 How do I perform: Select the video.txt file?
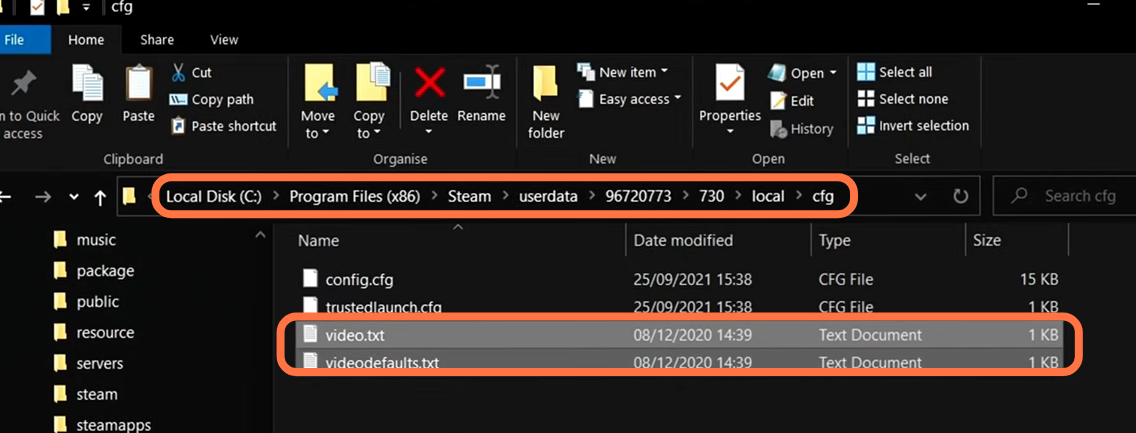click(x=681, y=335)
